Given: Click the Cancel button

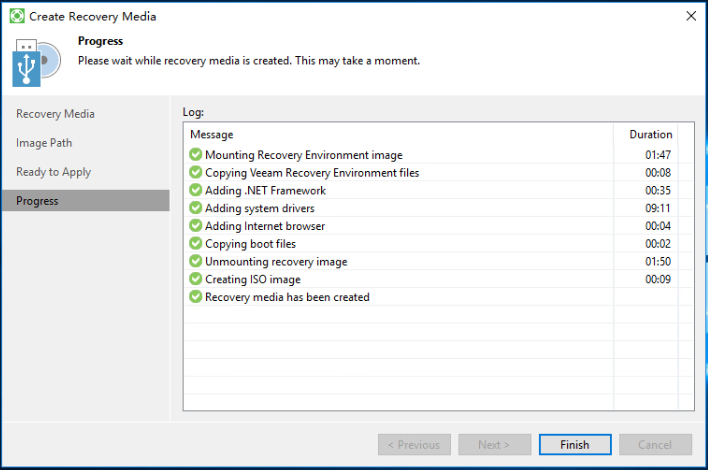Looking at the screenshot, I should (x=655, y=445).
